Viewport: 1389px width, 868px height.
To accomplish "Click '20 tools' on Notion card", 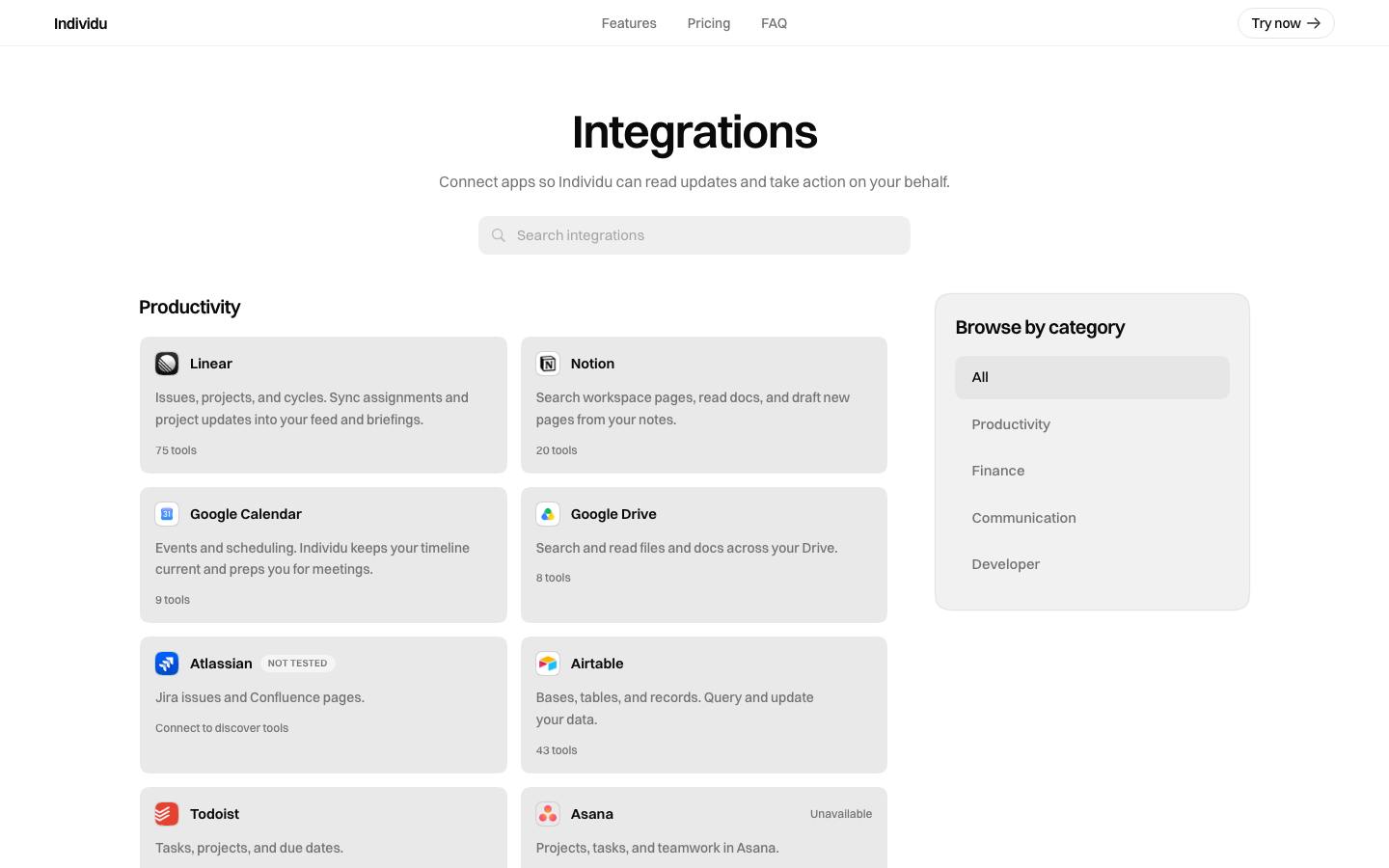I will click(557, 450).
